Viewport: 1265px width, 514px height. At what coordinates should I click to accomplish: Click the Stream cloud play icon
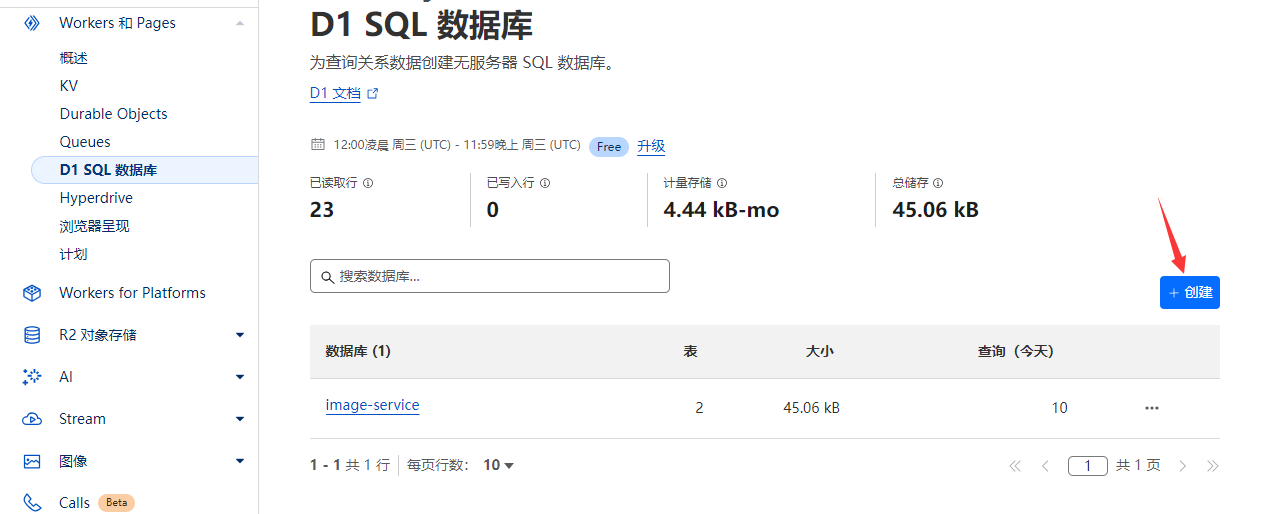pyautogui.click(x=32, y=419)
